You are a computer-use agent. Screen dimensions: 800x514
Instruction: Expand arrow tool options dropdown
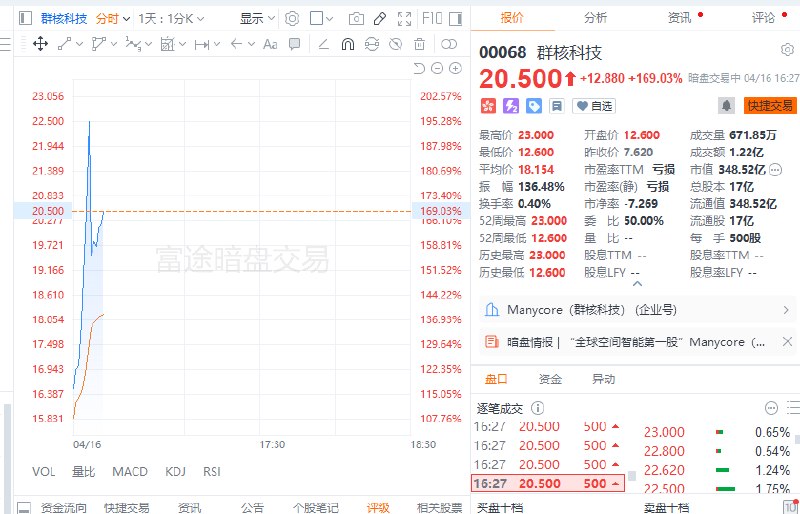(251, 44)
